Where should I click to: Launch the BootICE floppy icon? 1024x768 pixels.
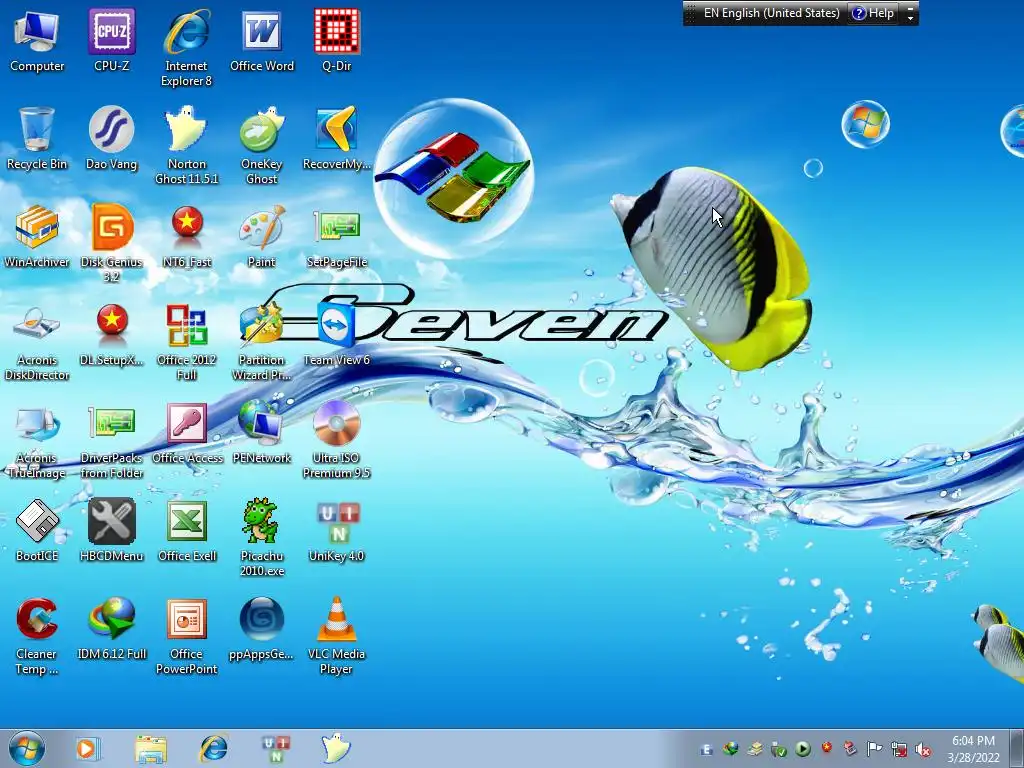point(37,530)
